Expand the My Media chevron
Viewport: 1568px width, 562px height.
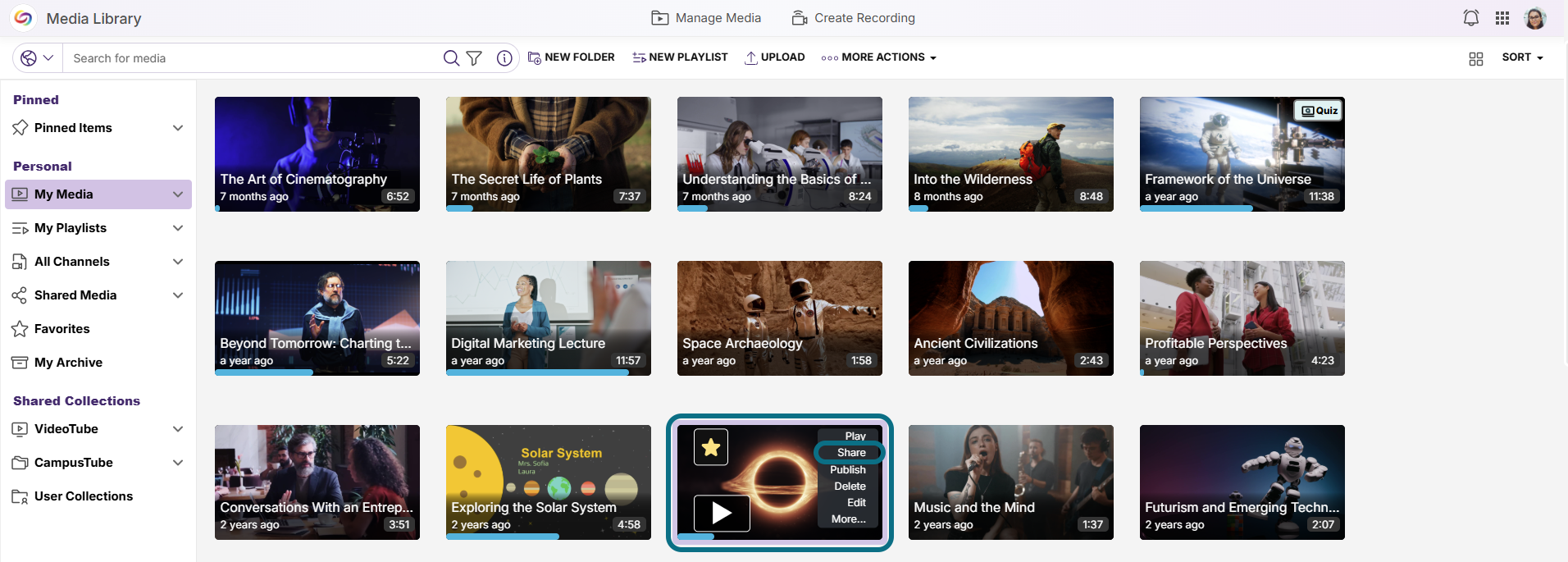[x=178, y=194]
